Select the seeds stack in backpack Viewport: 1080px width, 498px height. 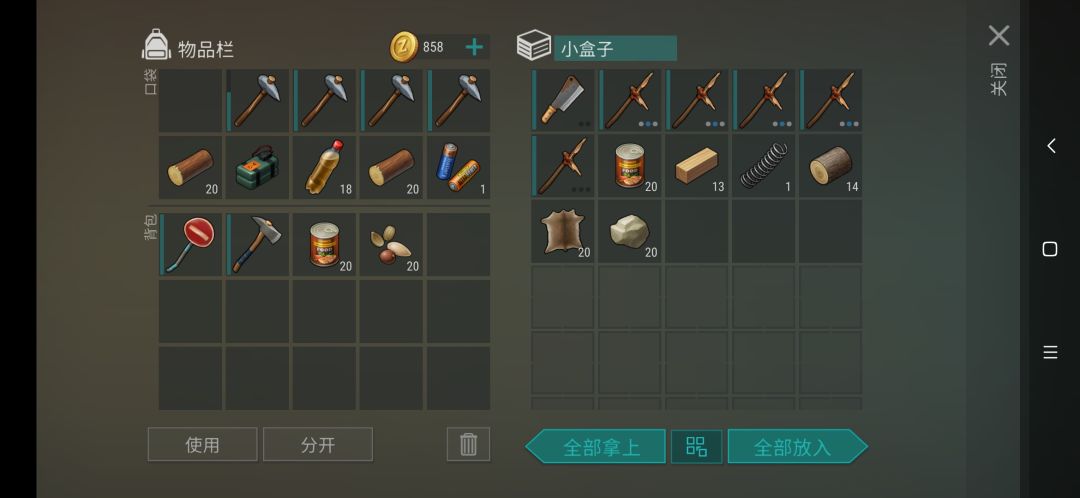point(391,245)
